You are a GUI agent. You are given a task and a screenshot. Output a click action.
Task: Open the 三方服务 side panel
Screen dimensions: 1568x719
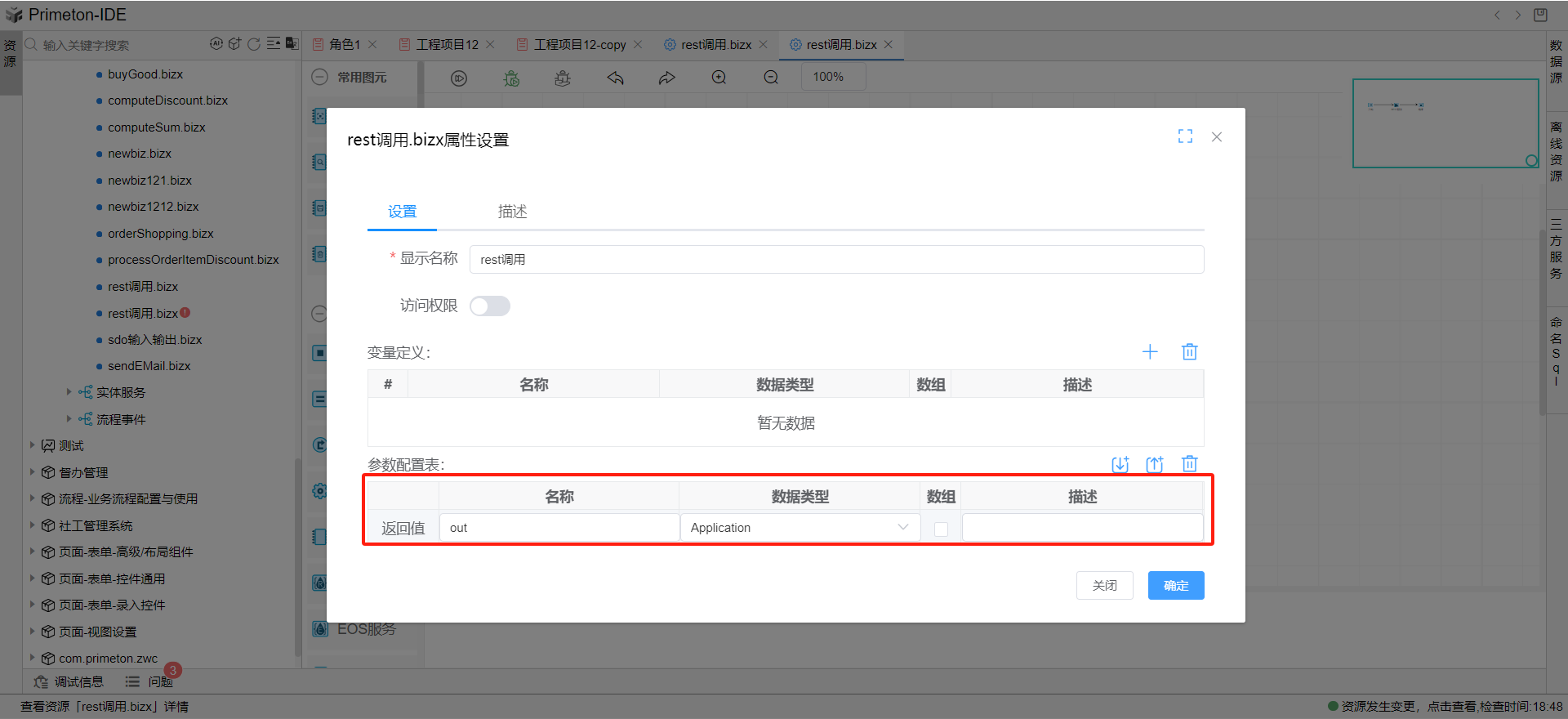point(1557,248)
